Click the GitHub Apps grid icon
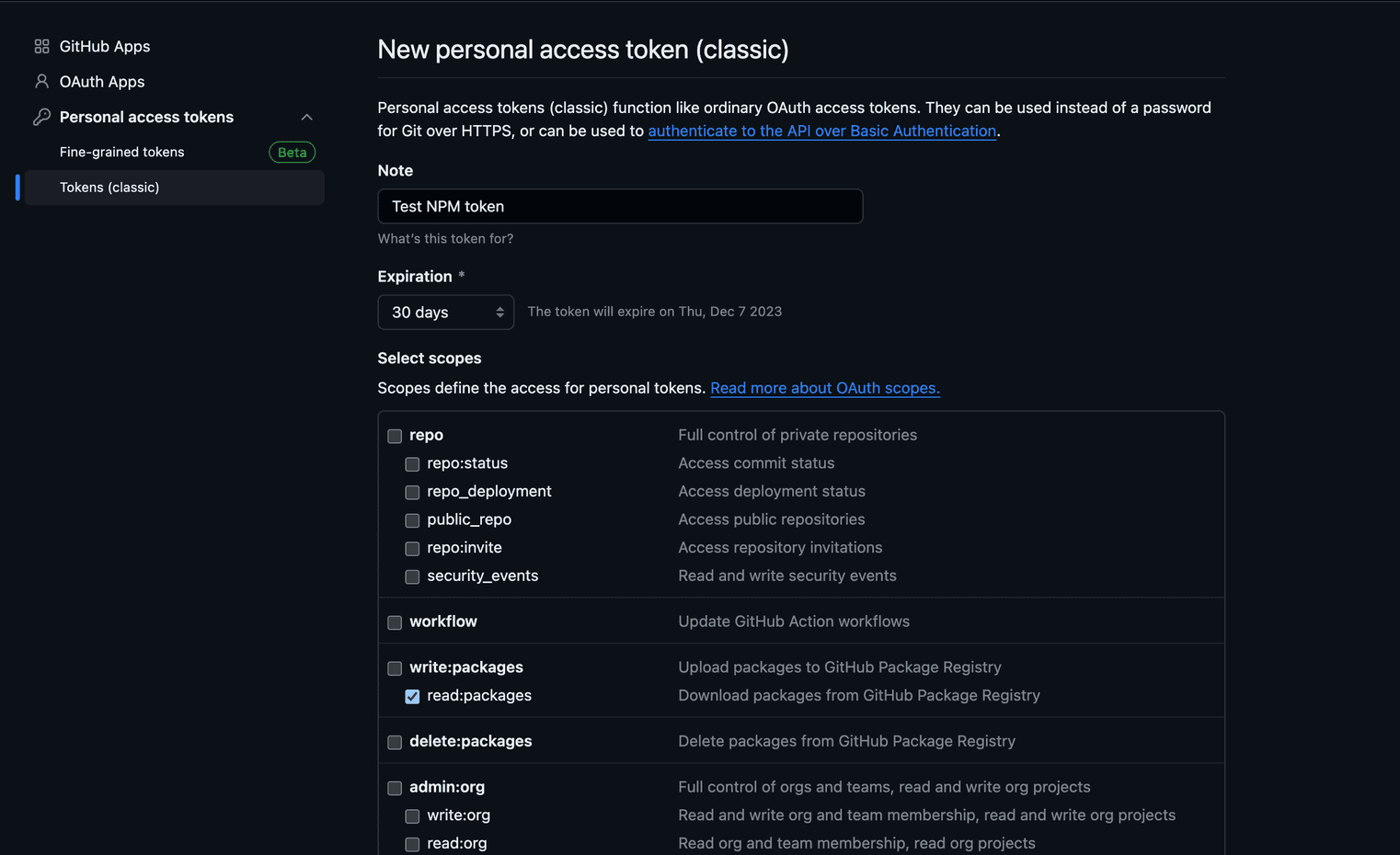Image resolution: width=1400 pixels, height=855 pixels. pos(41,46)
